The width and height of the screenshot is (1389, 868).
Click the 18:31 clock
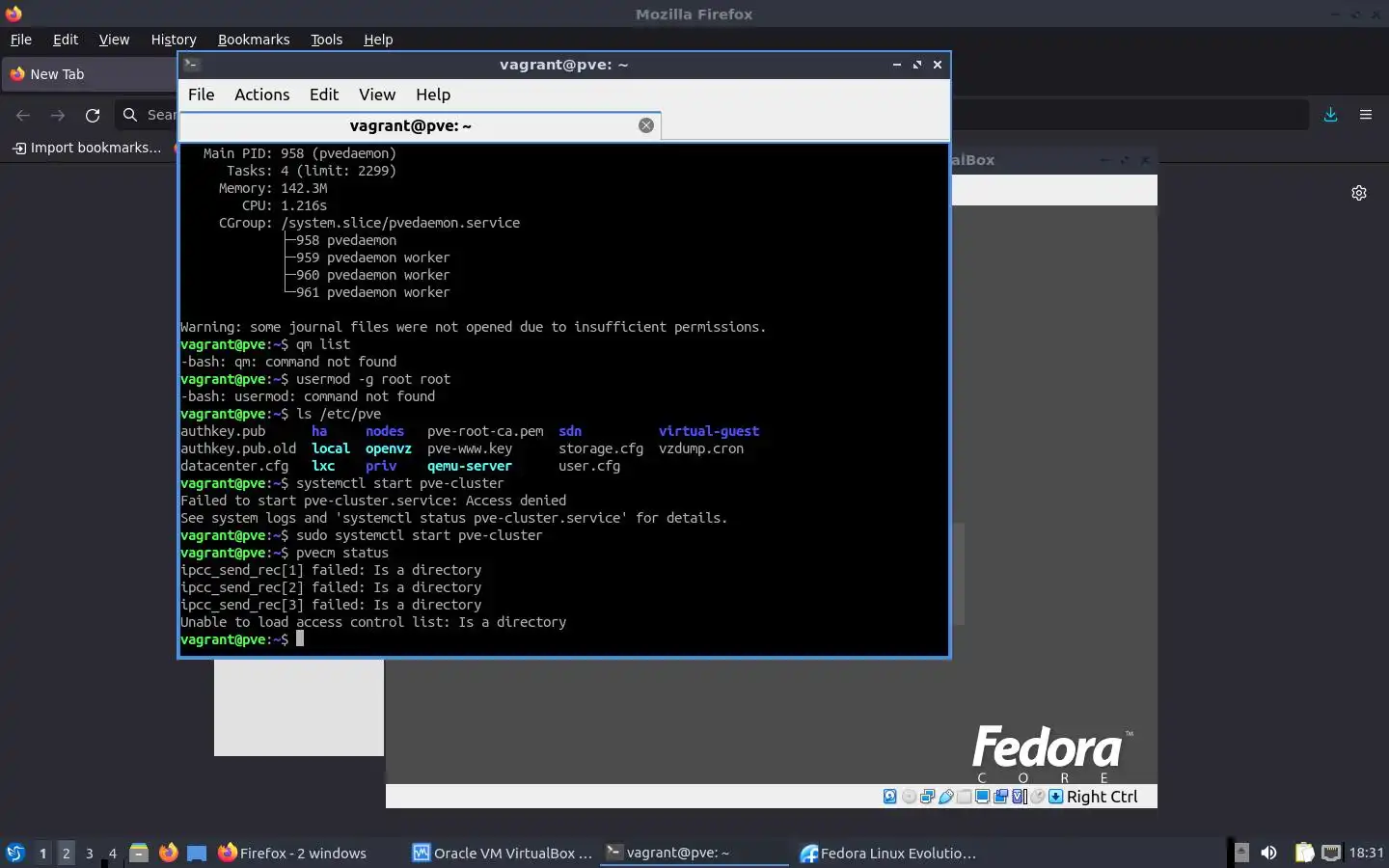click(1366, 853)
